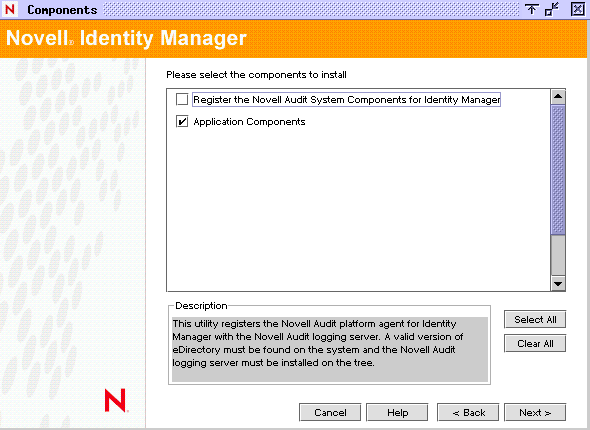
Task: Proceed with the Next button
Action: coord(535,413)
